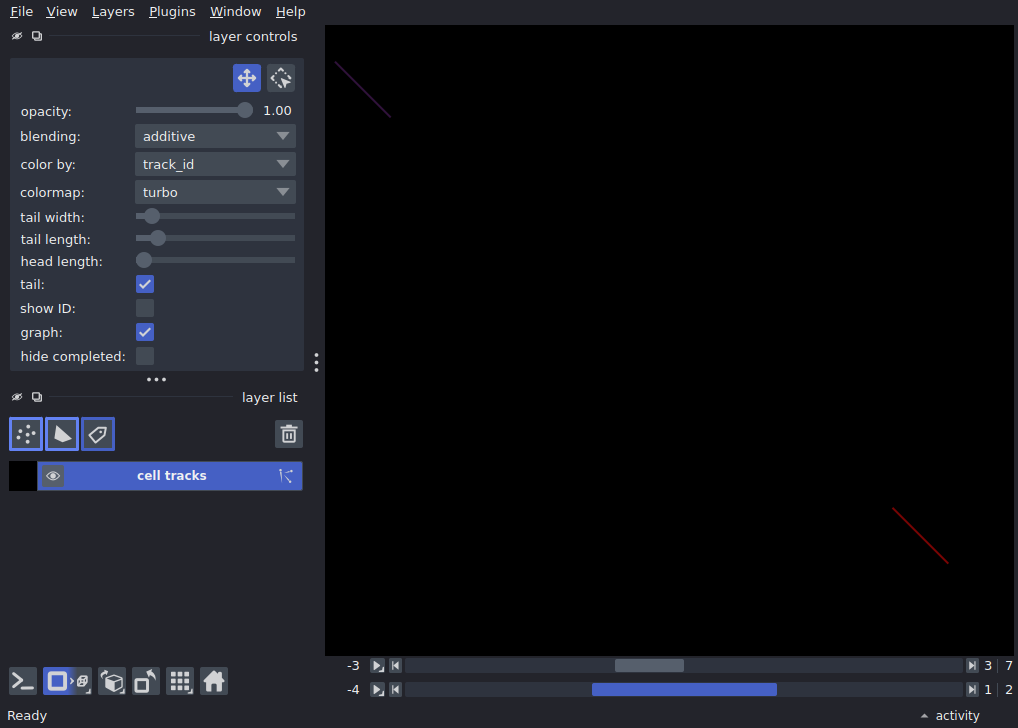Enable the hide completed checkbox
The width and height of the screenshot is (1018, 728).
[x=145, y=357]
